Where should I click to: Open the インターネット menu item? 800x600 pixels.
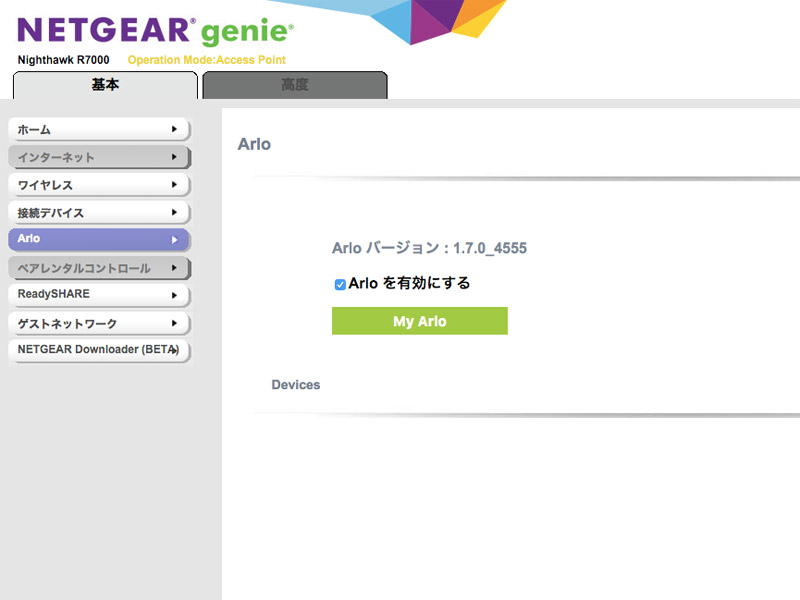point(98,157)
